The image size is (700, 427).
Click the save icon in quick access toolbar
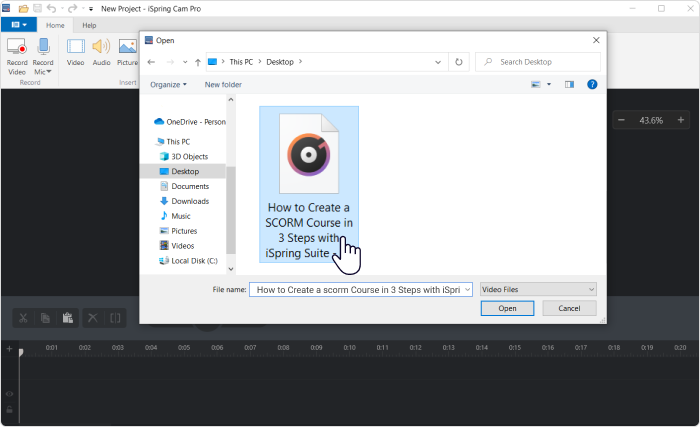[x=38, y=8]
